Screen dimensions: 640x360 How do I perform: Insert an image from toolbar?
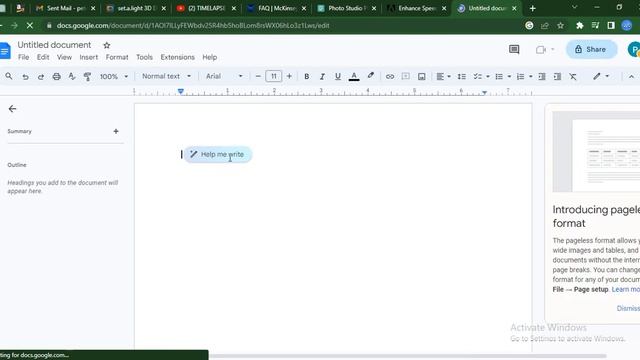421,76
